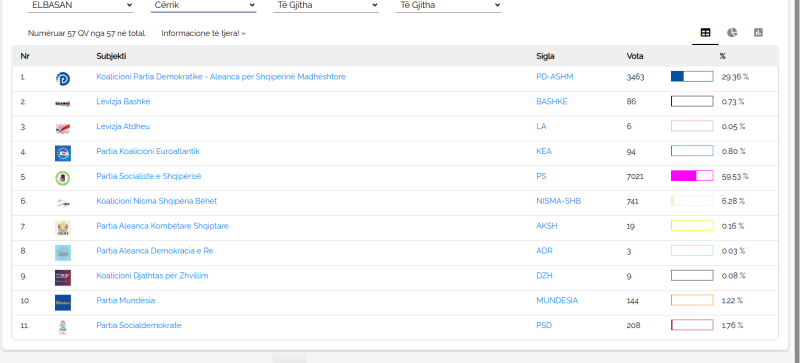Click the % column header
Screen dimensions: 800x363
tap(722, 56)
